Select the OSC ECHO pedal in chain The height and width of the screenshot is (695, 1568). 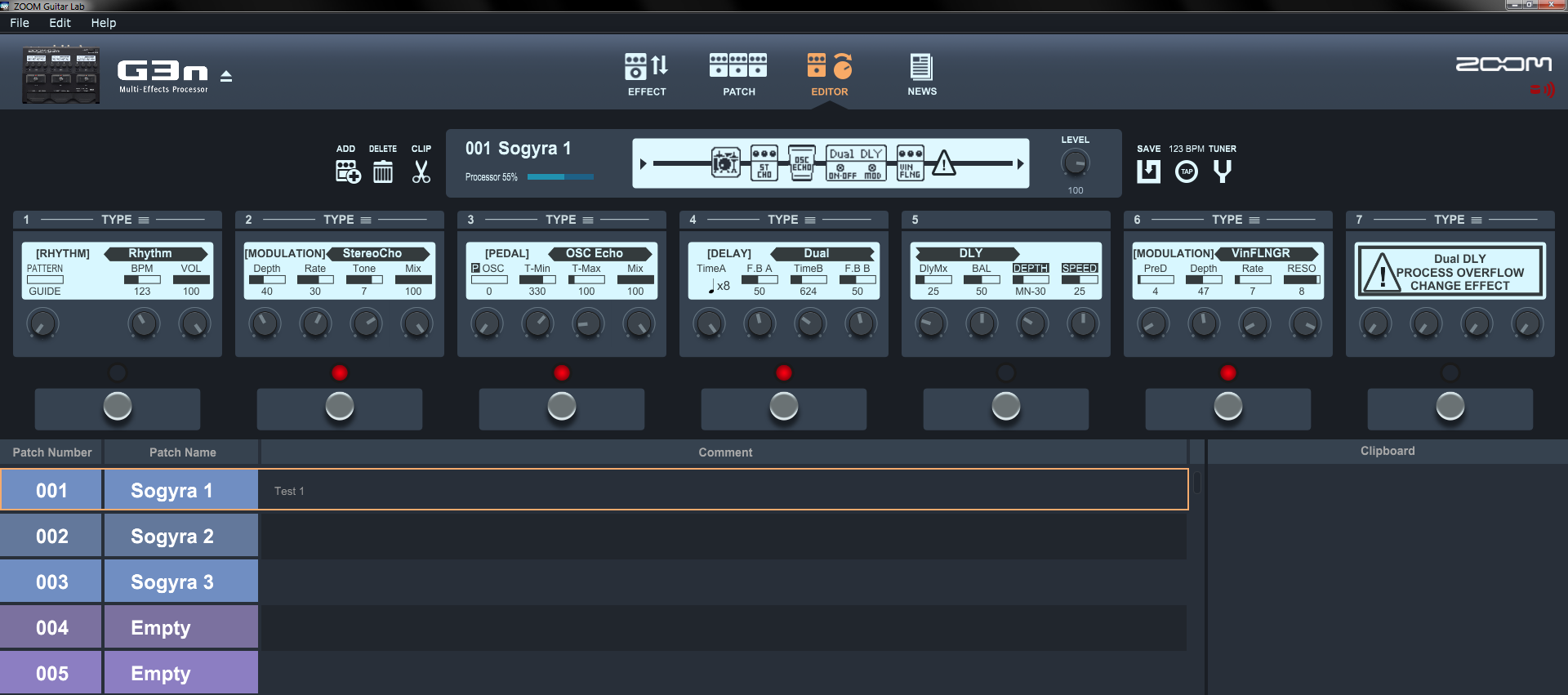[802, 163]
